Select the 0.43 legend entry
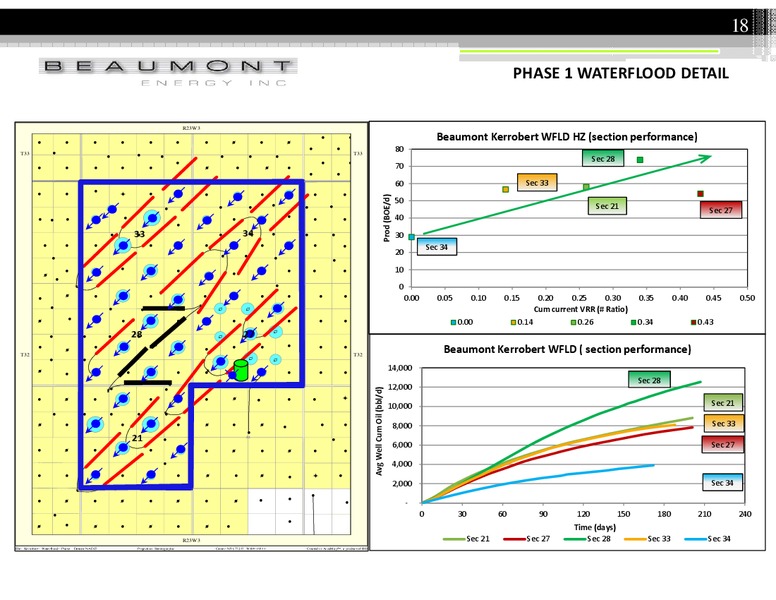Image resolution: width=776 pixels, height=600 pixels. tap(702, 322)
